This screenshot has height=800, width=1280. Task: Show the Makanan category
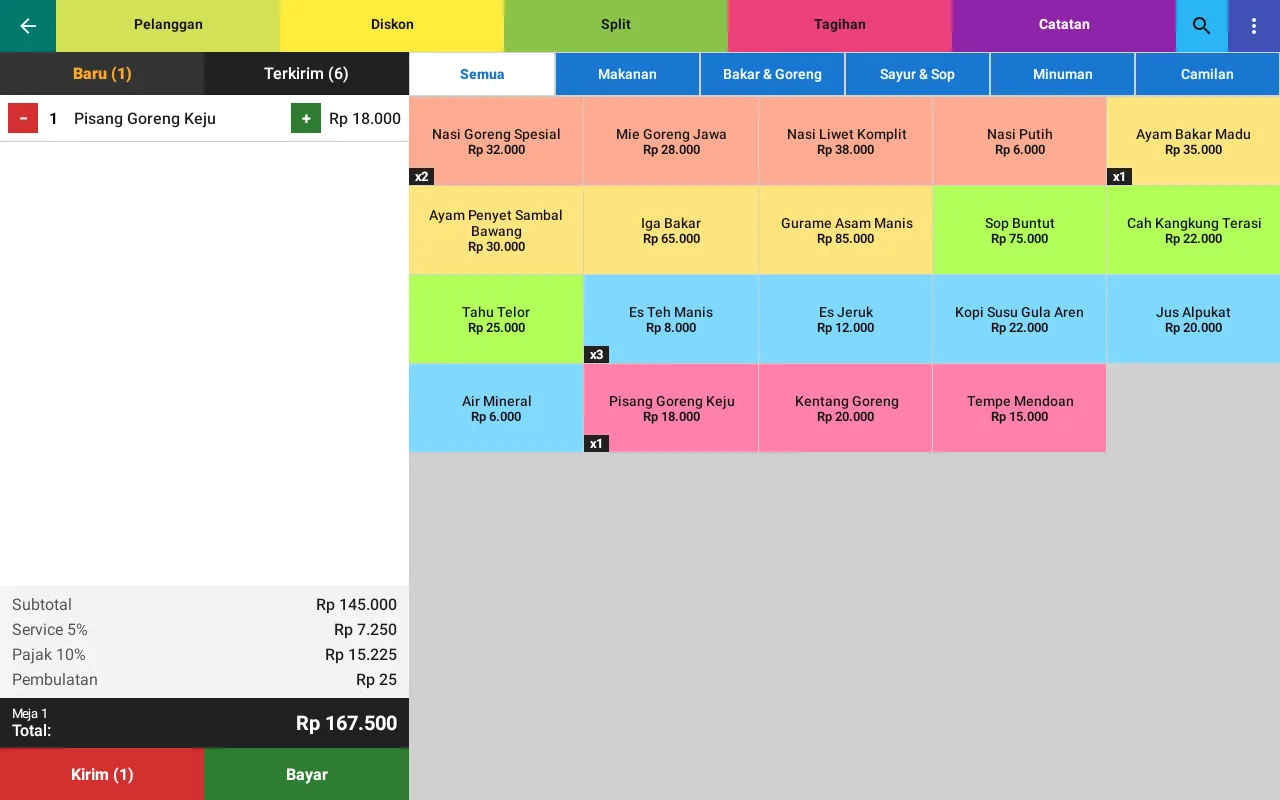pyautogui.click(x=627, y=74)
